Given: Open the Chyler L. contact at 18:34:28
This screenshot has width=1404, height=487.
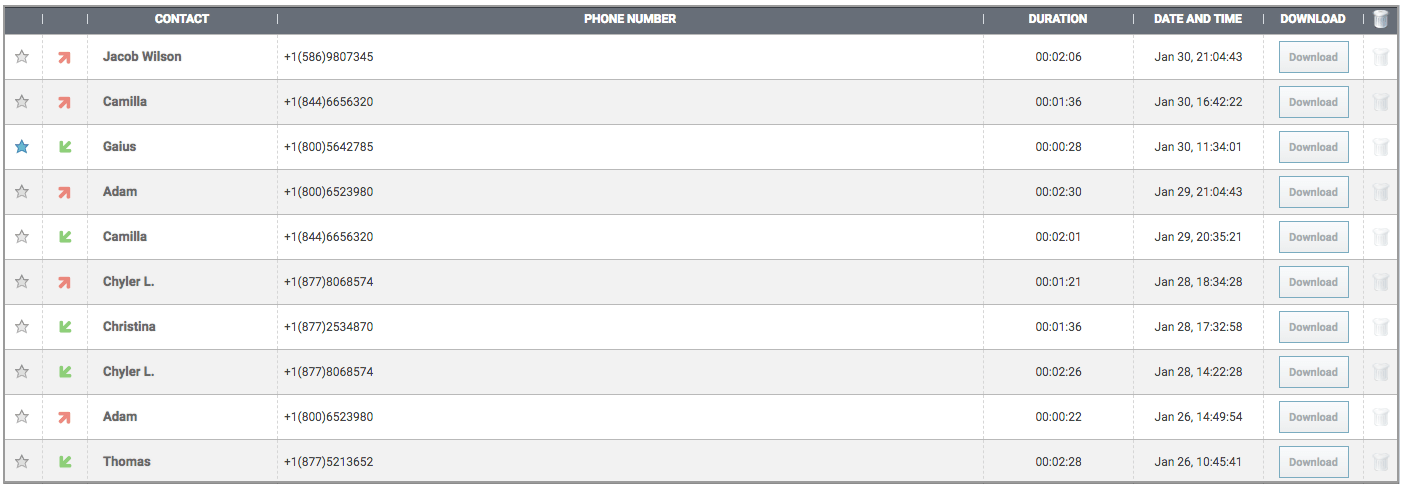Looking at the screenshot, I should coord(128,282).
